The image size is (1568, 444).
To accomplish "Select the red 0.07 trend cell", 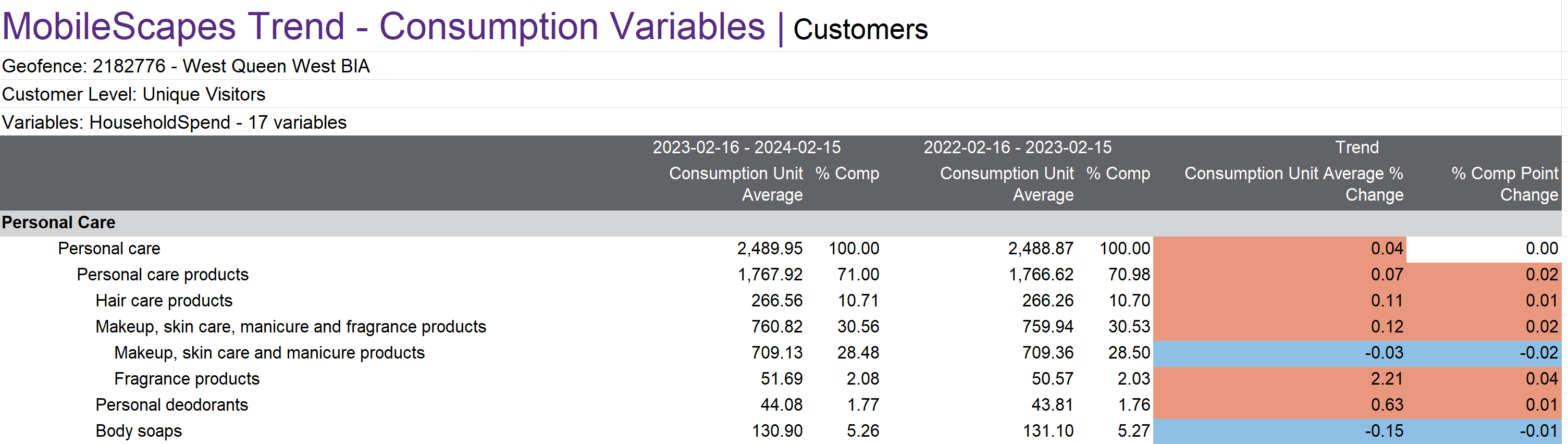I will click(1279, 275).
